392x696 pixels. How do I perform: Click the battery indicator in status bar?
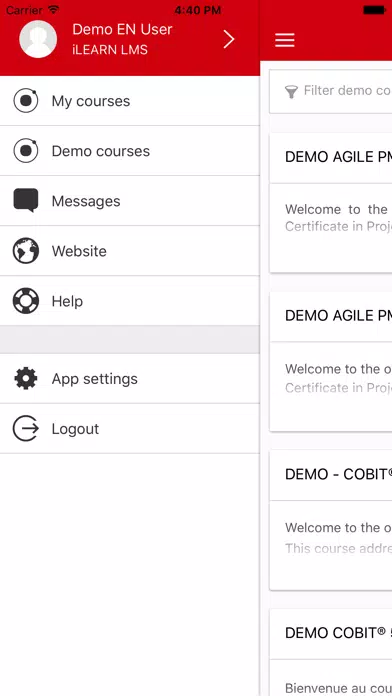coord(374,10)
